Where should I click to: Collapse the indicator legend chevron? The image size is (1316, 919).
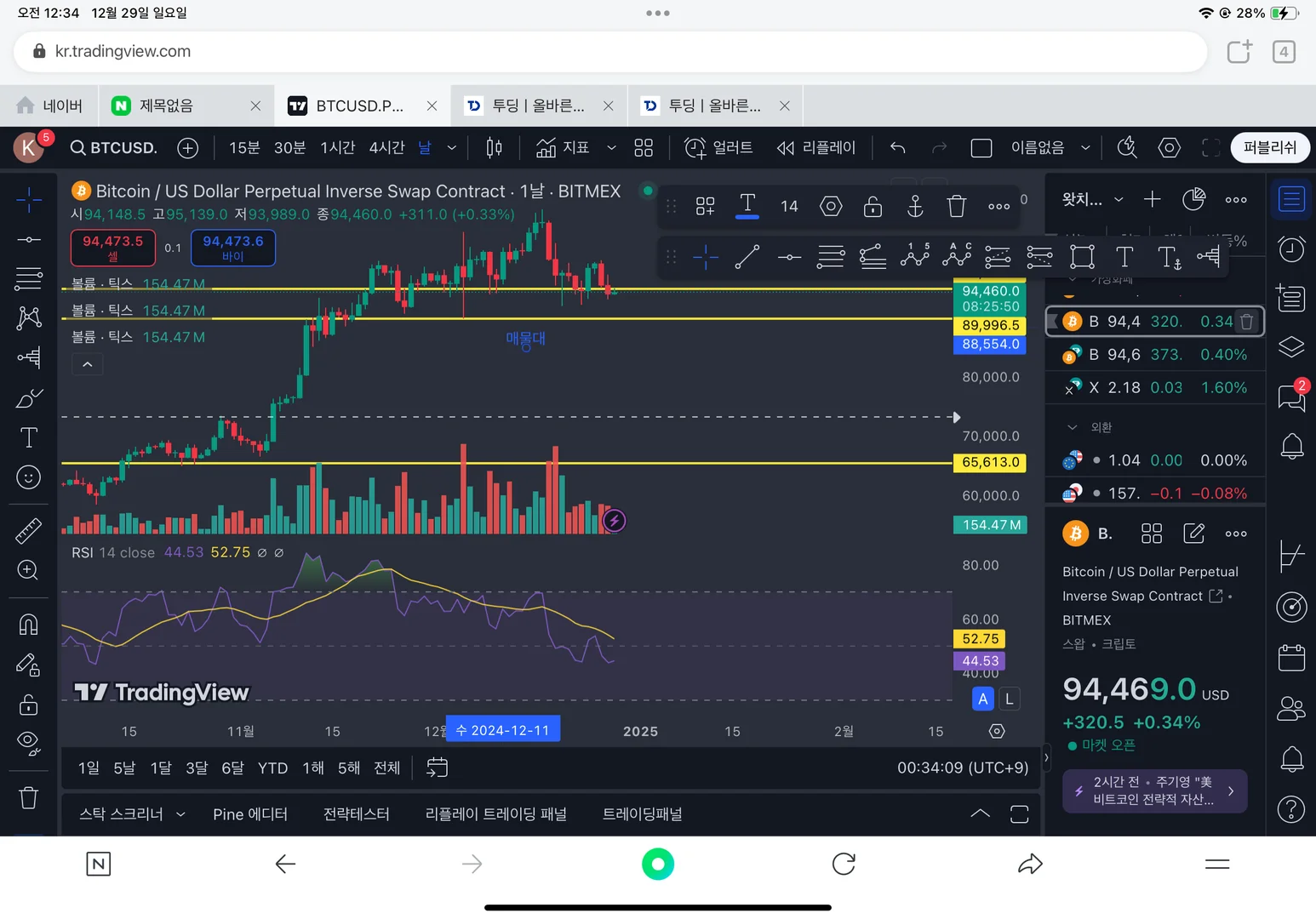(87, 364)
